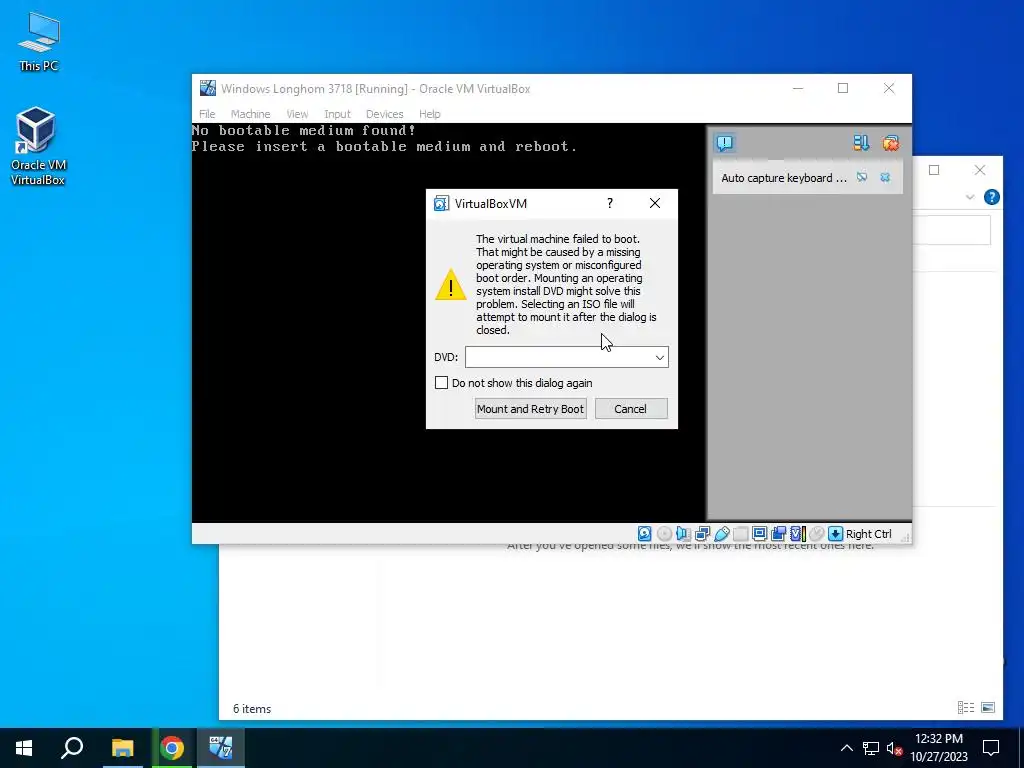Image resolution: width=1024 pixels, height=768 pixels.
Task: Click the '6 items' status text in File Explorer
Action: tap(252, 709)
